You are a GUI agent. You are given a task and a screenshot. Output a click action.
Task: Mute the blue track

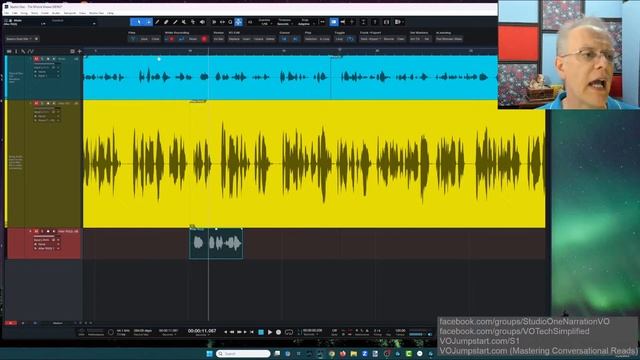36,59
